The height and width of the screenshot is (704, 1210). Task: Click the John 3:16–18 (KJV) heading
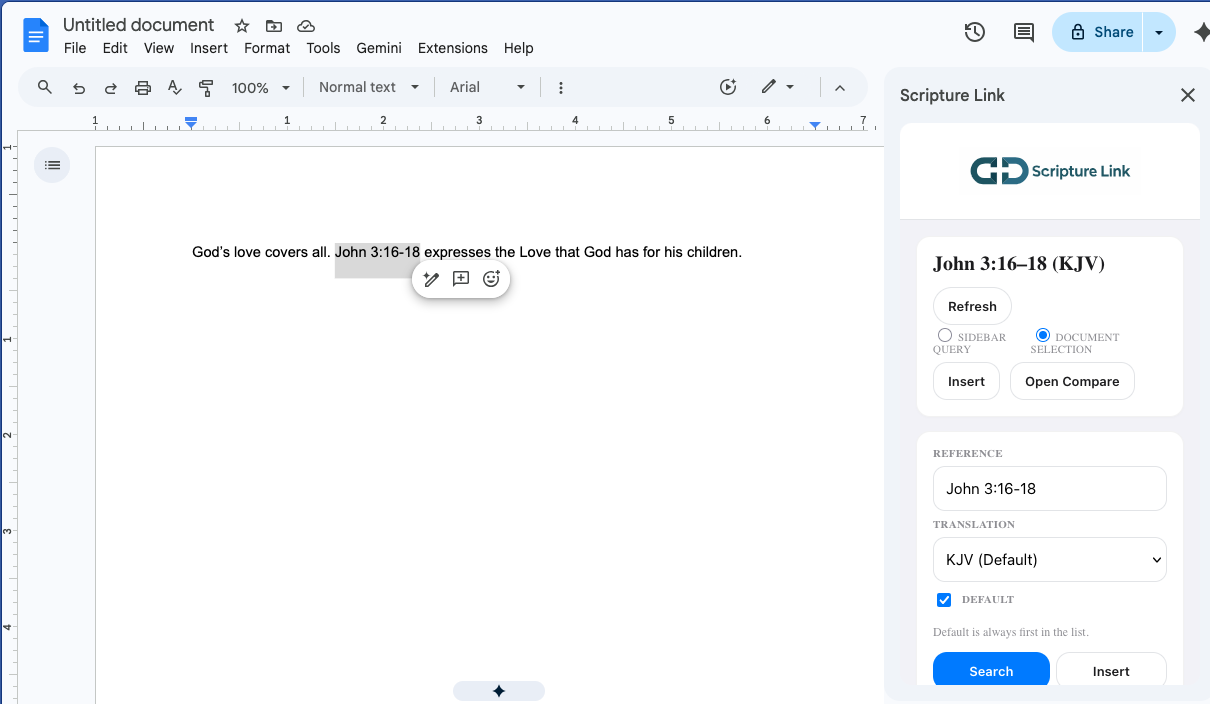coord(1019,264)
